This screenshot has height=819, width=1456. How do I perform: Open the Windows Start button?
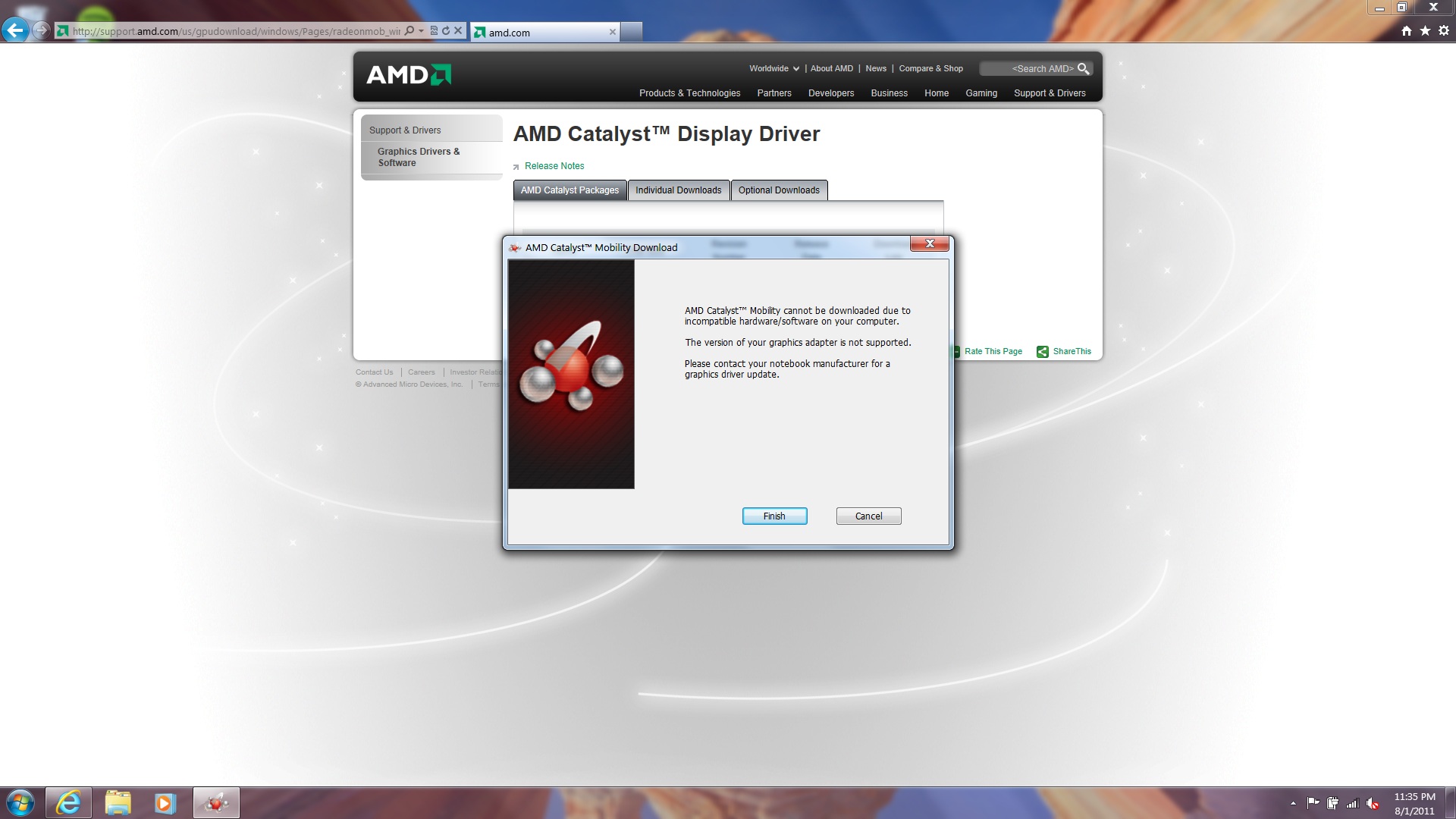pyautogui.click(x=20, y=802)
